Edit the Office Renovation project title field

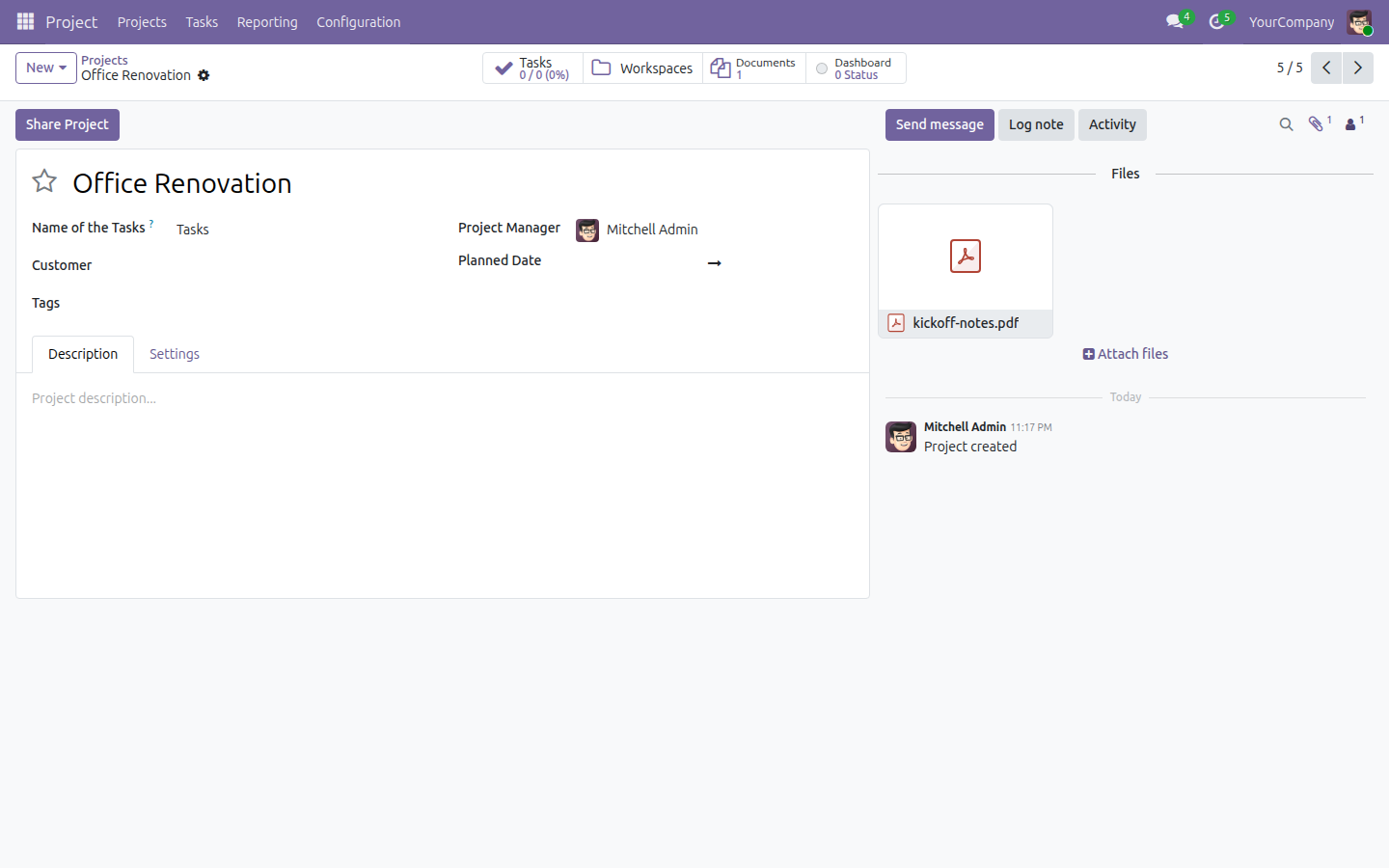click(x=461, y=183)
